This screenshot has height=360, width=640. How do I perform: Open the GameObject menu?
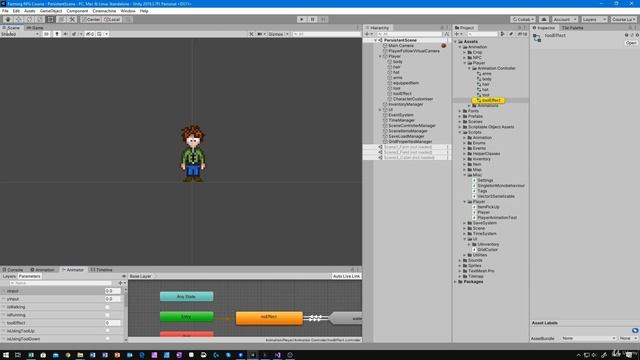pos(51,11)
